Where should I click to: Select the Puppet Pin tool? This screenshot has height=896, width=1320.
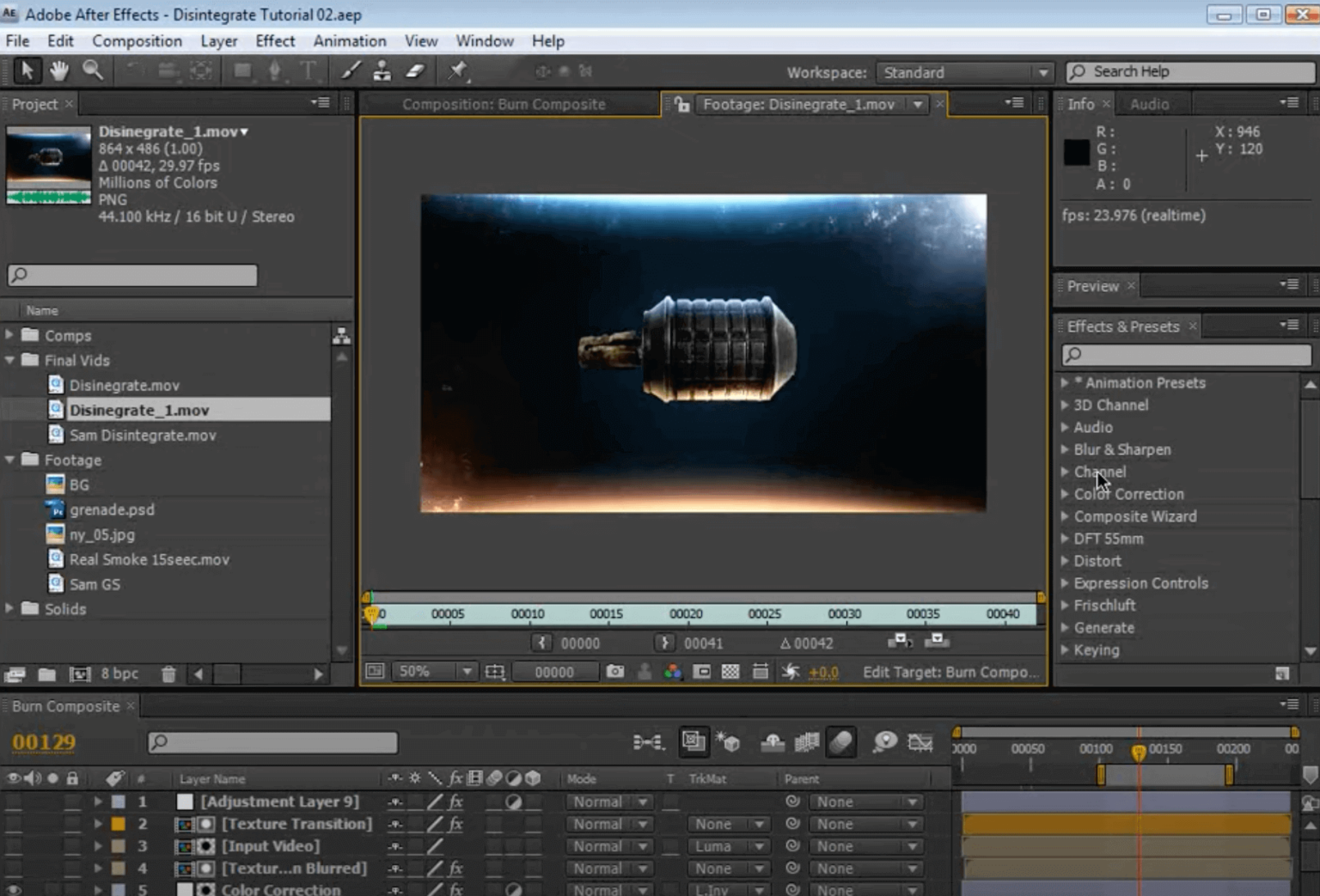[456, 72]
